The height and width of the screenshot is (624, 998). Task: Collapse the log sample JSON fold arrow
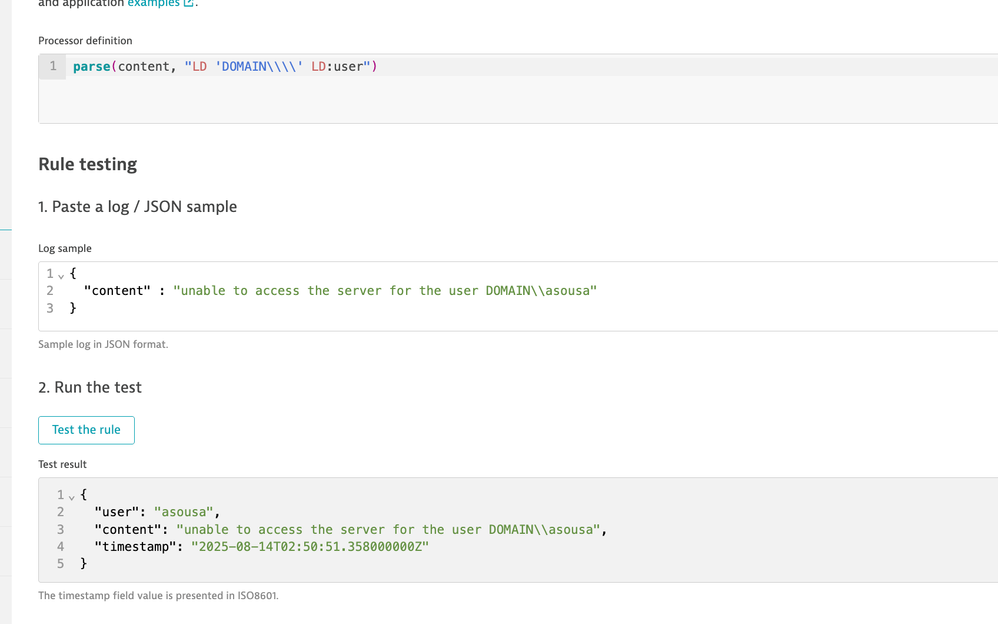(61, 275)
